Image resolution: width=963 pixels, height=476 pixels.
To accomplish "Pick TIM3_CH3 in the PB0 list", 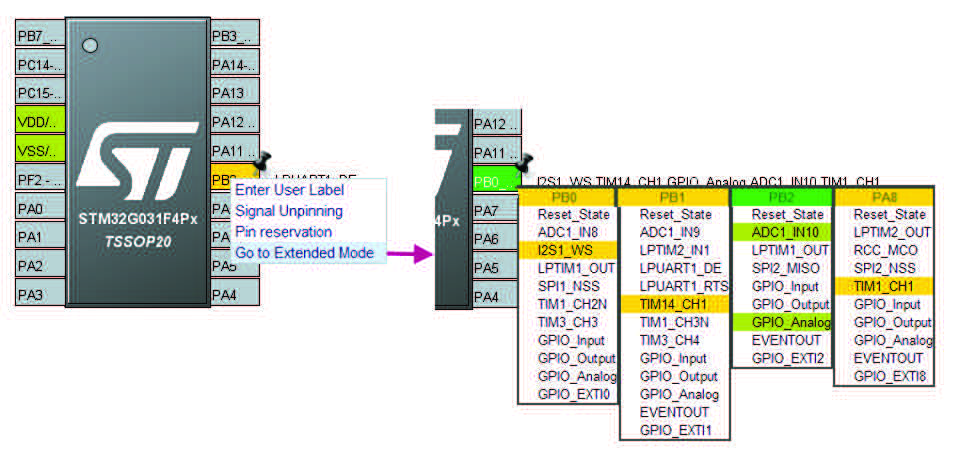I will (x=567, y=322).
